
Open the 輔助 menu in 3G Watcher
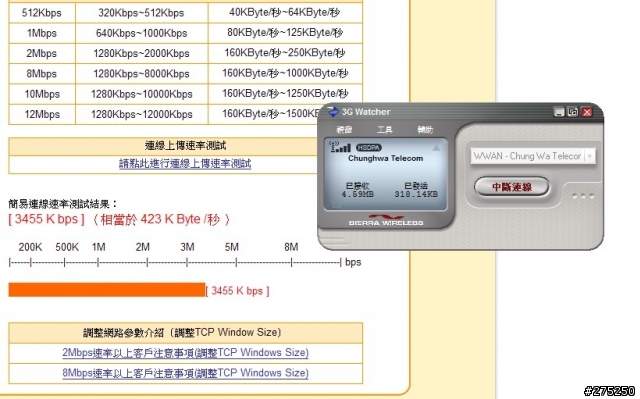pyautogui.click(x=425, y=130)
